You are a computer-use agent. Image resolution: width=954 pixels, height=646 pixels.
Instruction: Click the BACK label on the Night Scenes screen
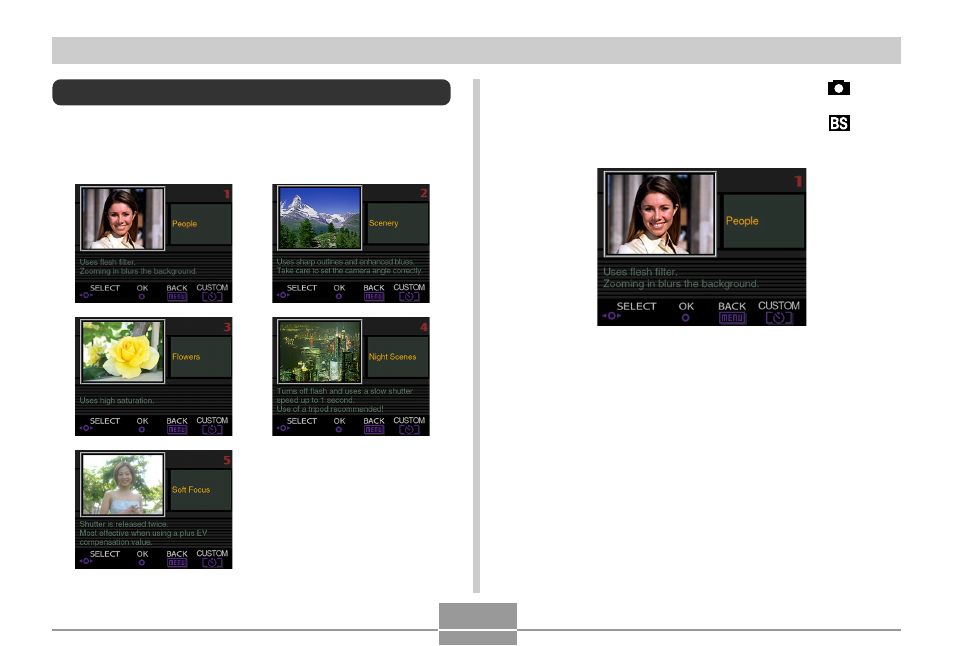point(374,421)
